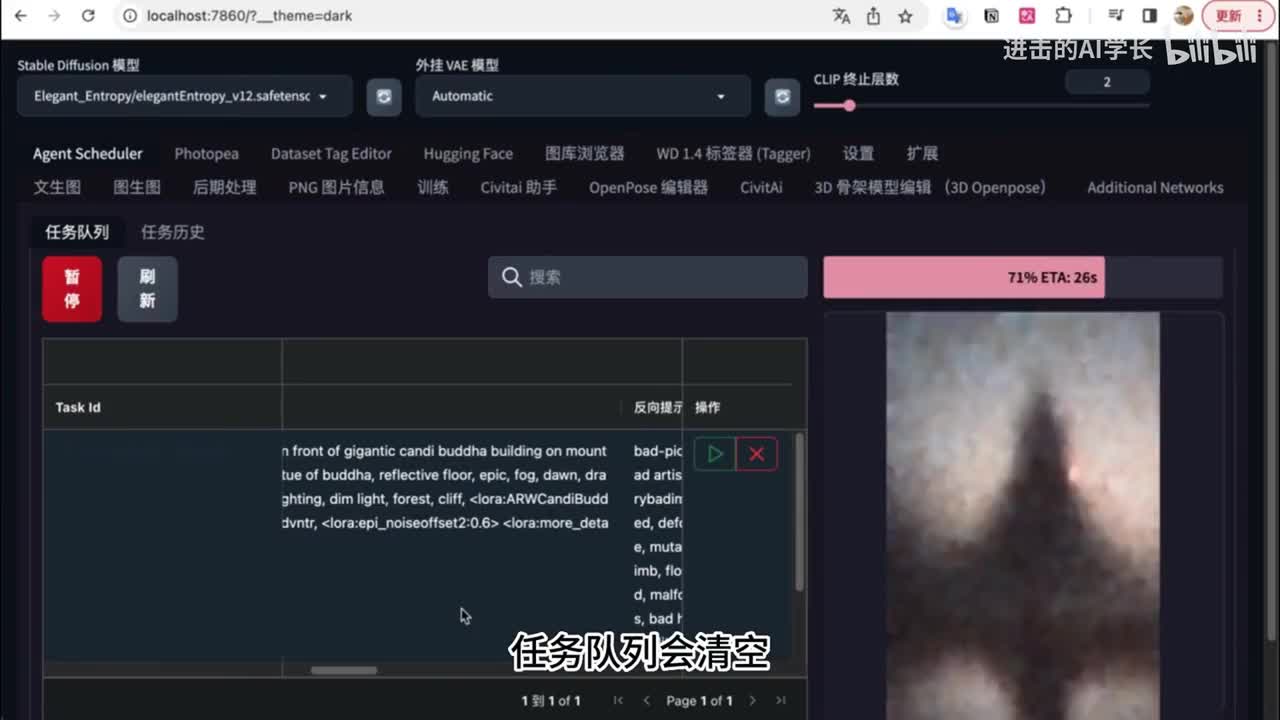Reload the browser page

pos(88,16)
